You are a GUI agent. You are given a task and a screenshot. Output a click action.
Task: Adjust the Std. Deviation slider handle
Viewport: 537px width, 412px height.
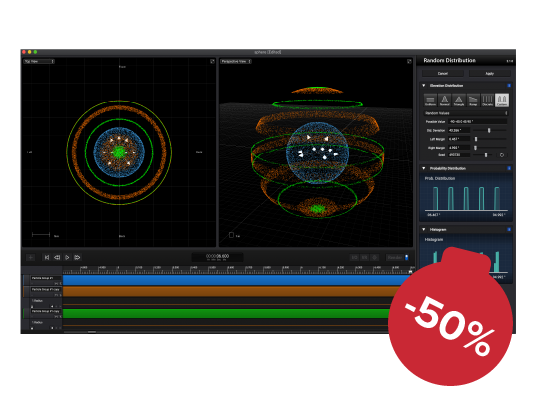click(x=489, y=130)
